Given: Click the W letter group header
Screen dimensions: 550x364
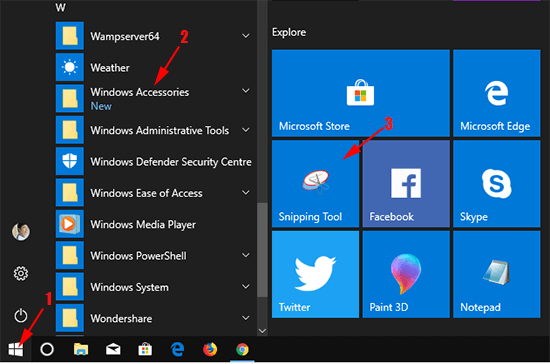Looking at the screenshot, I should point(60,7).
